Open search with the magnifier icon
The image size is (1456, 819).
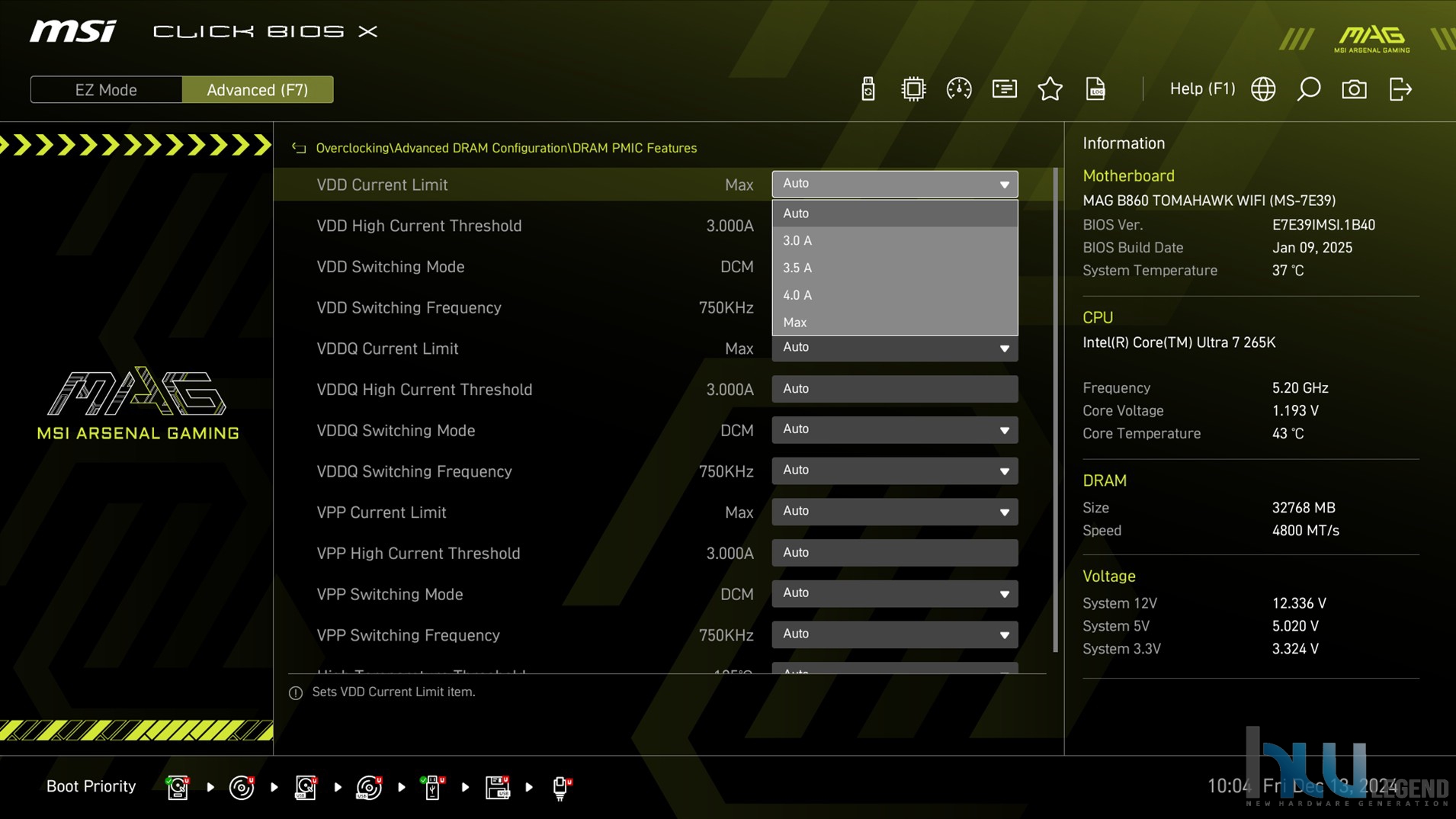(x=1309, y=89)
